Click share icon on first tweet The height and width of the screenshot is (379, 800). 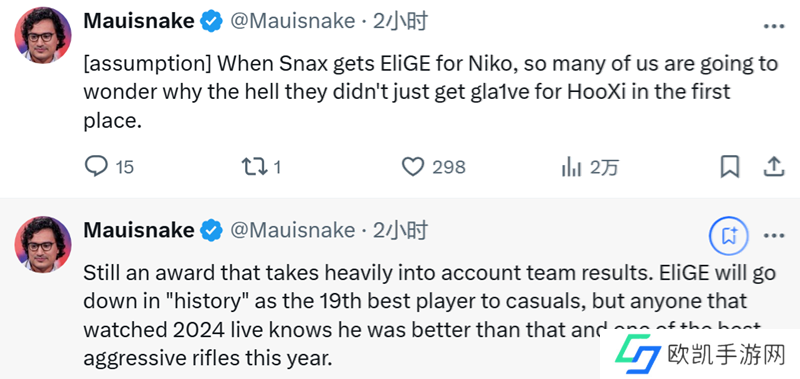click(x=773, y=166)
